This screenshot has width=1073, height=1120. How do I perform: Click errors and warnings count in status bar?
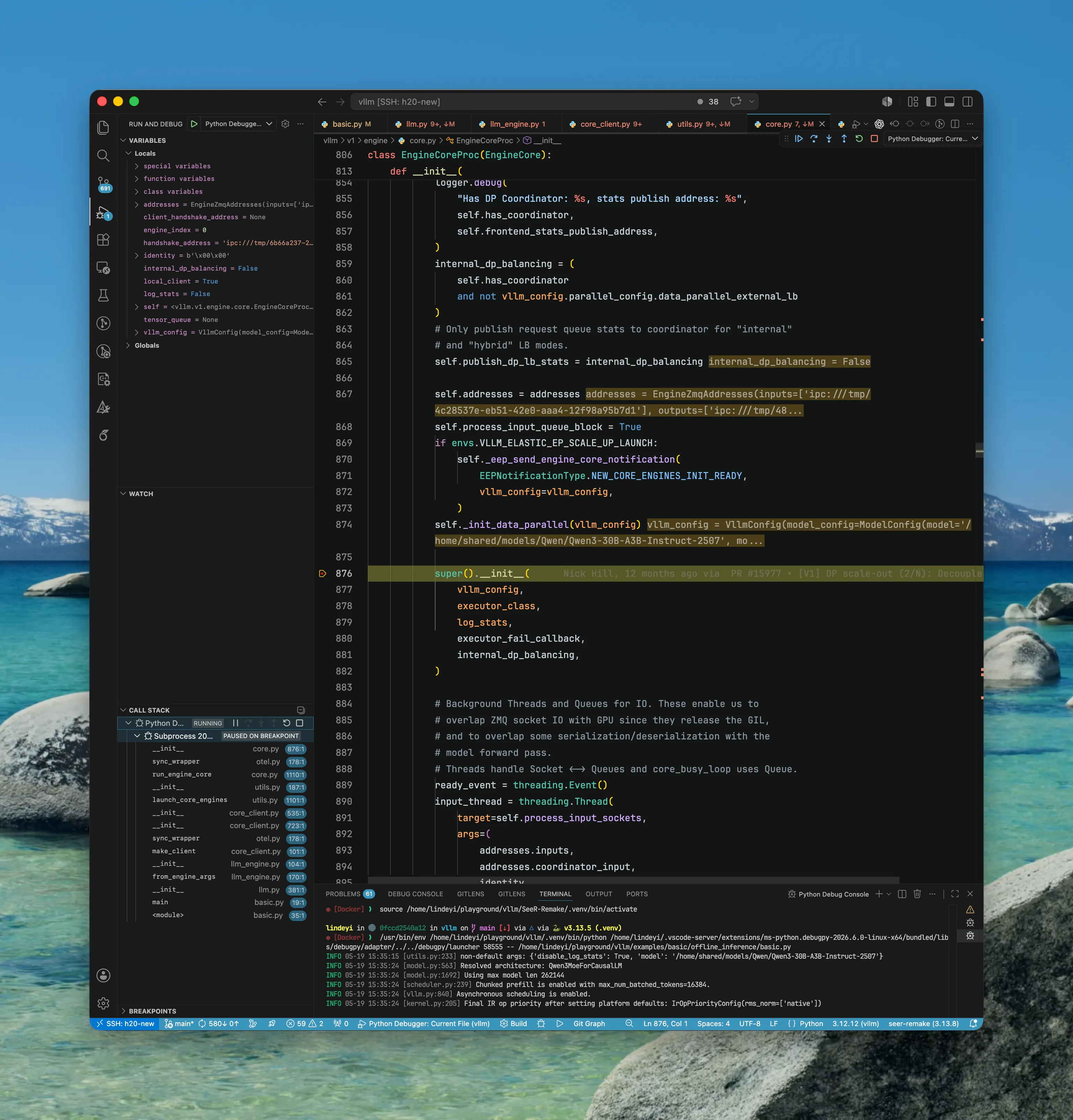[305, 1024]
